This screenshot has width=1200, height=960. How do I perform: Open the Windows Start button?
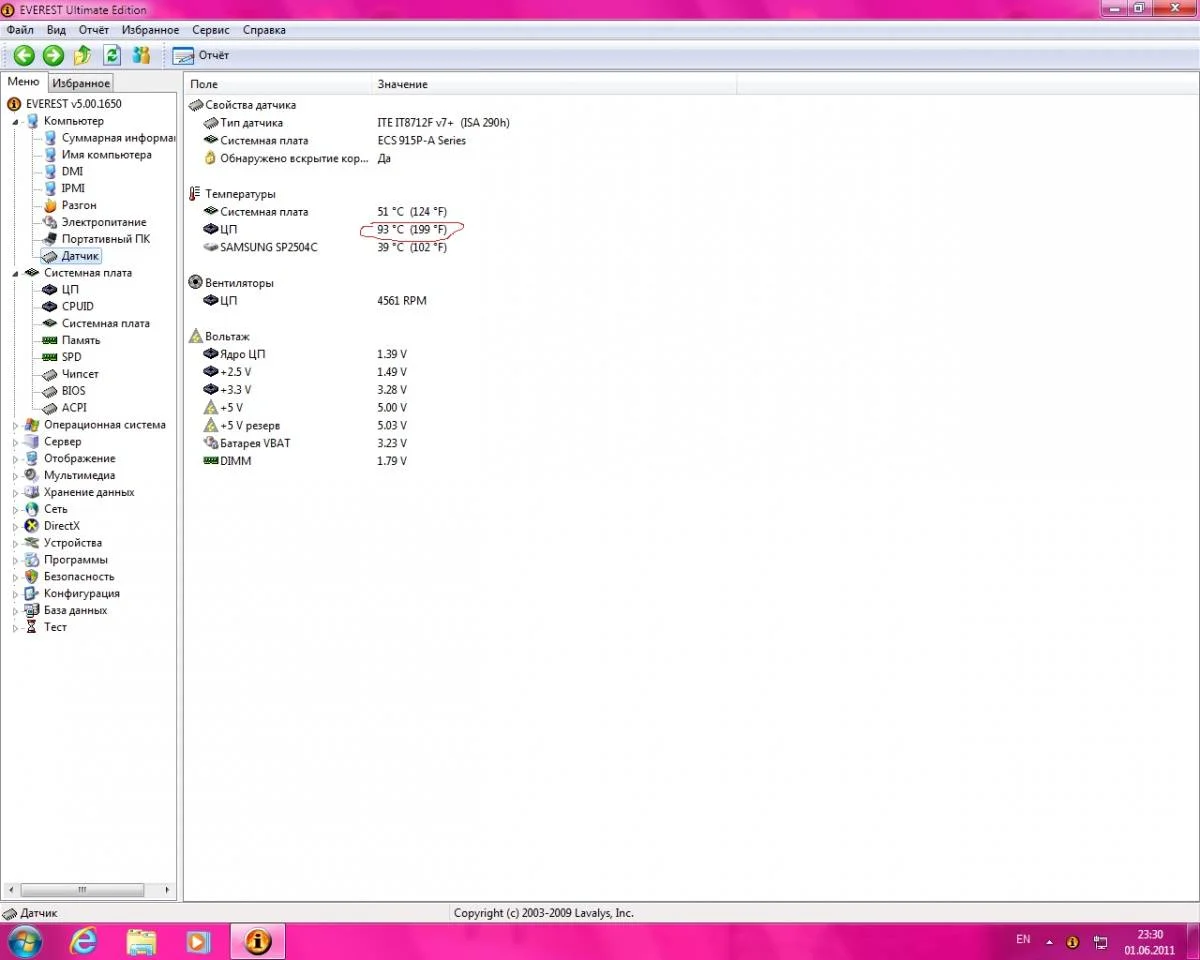[23, 941]
